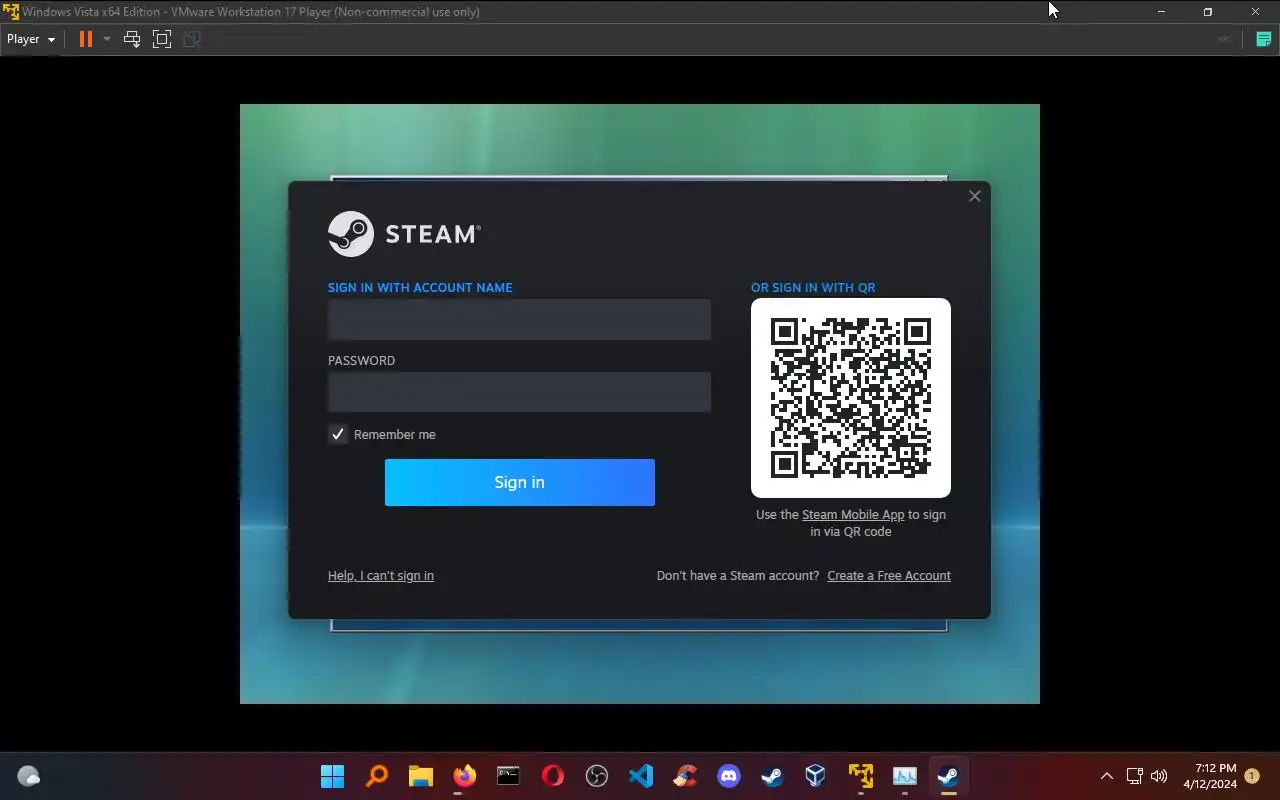This screenshot has width=1280, height=800.
Task: Click the Unity mode icon in VMware toolbar
Action: point(192,39)
